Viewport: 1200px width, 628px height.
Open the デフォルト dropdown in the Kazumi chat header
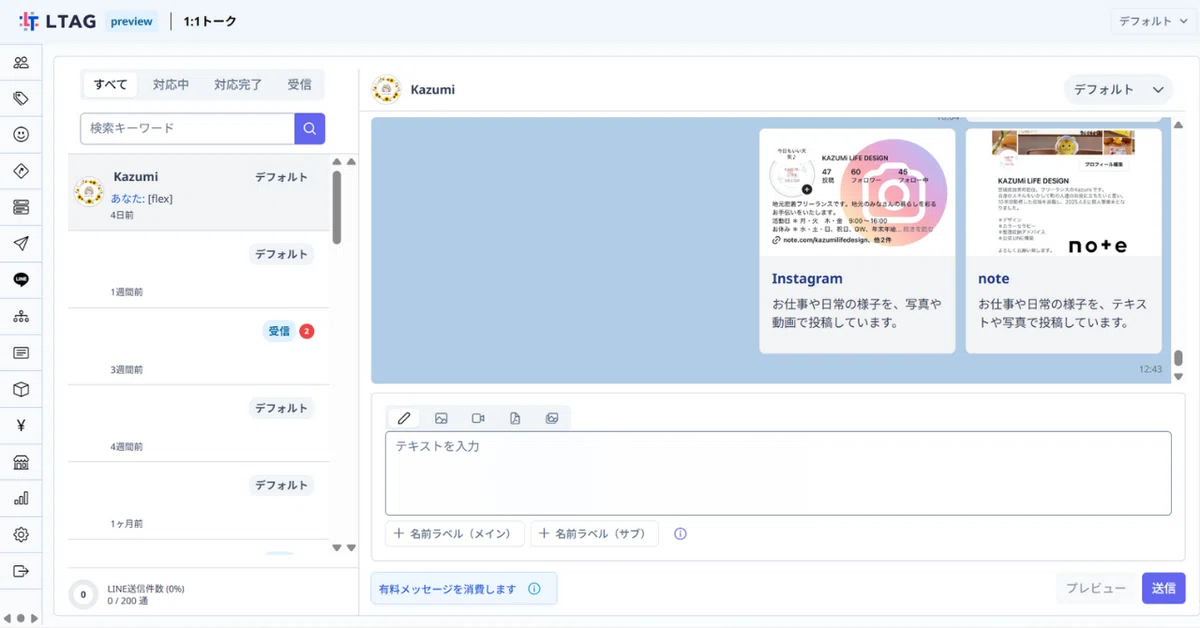(x=1118, y=89)
